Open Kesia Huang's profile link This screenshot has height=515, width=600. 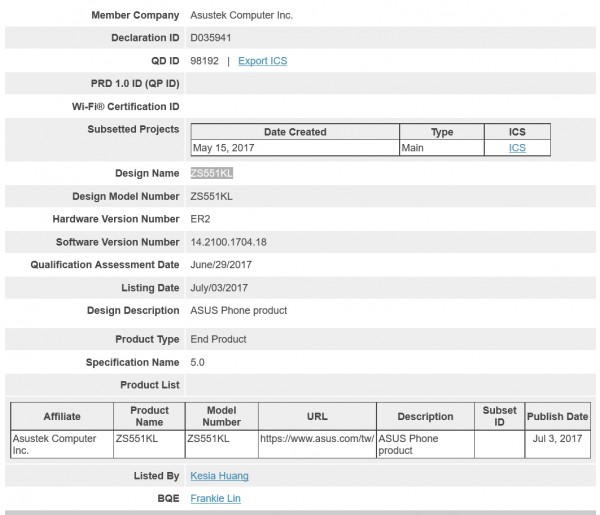pos(219,476)
